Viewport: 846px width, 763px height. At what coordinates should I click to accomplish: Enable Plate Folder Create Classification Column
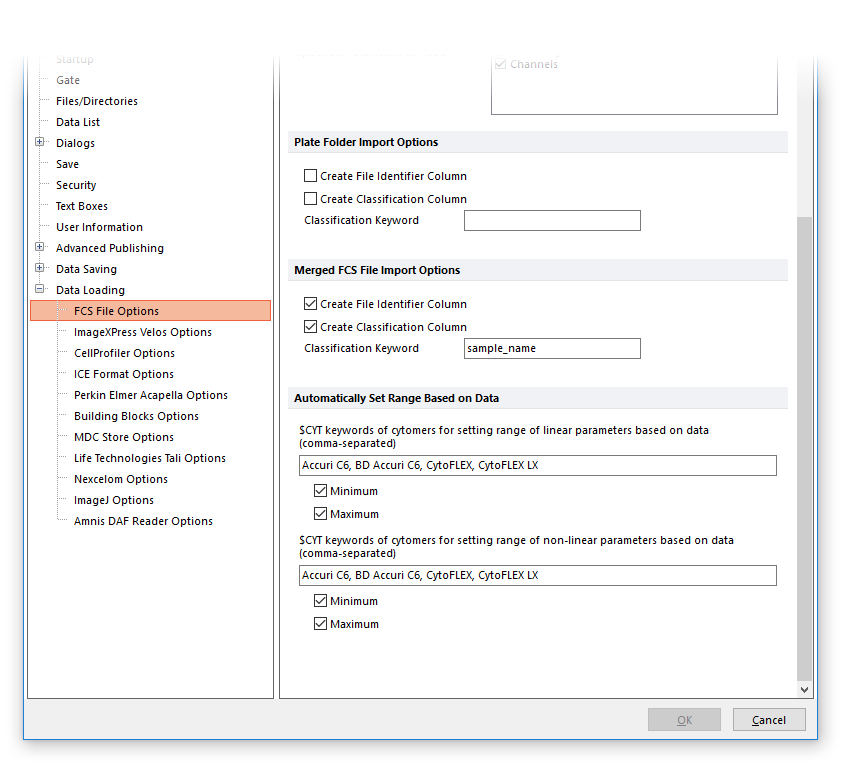point(310,199)
